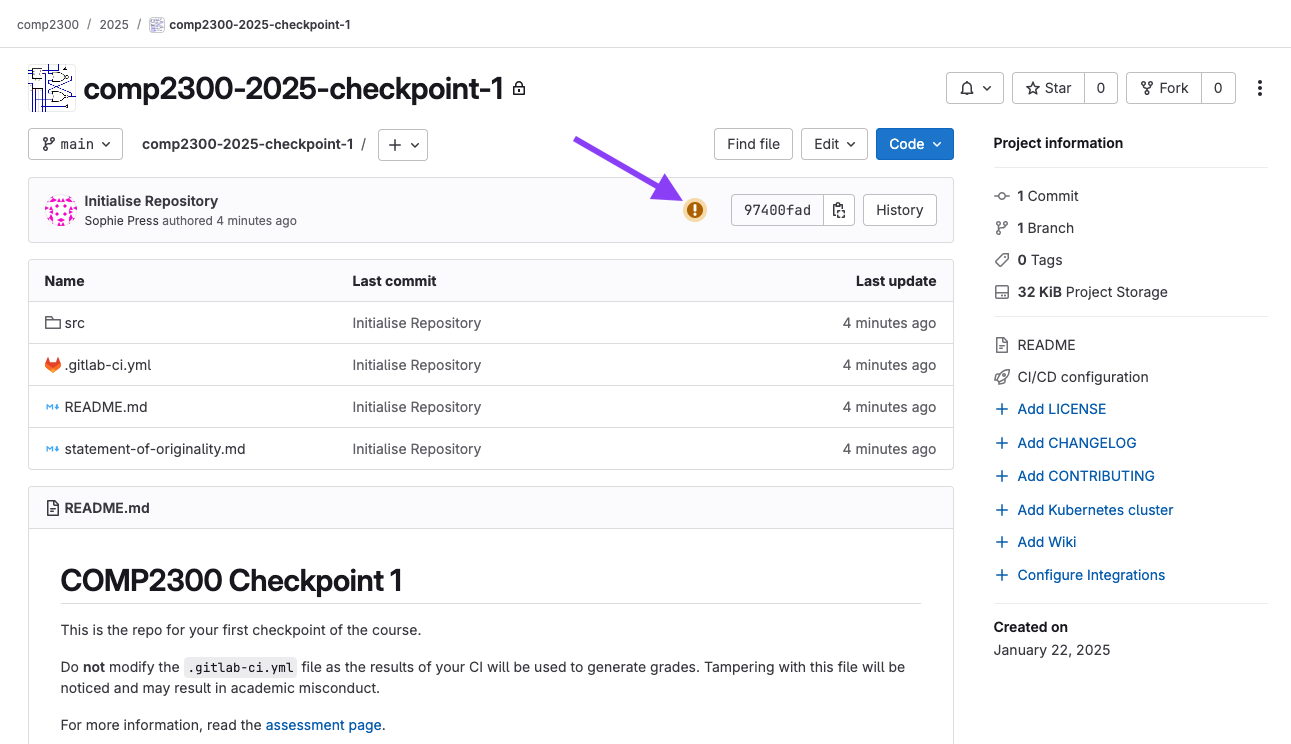Open the vertical three-dot more actions menu
The height and width of the screenshot is (744, 1291).
point(1259,88)
